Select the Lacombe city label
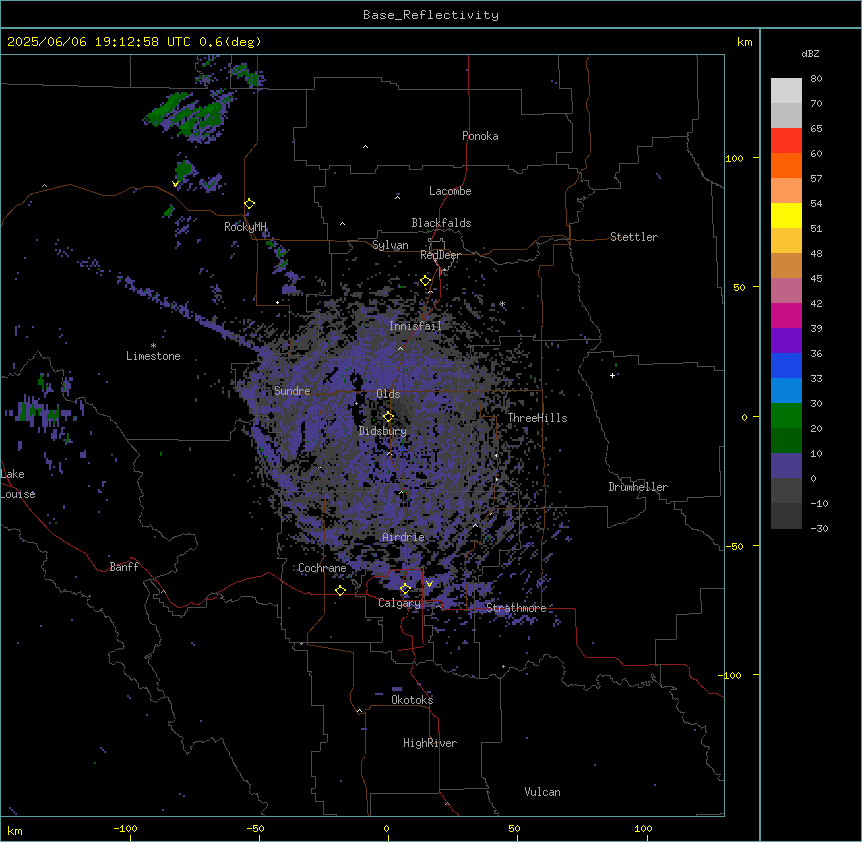Image resolution: width=862 pixels, height=842 pixels. point(450,191)
